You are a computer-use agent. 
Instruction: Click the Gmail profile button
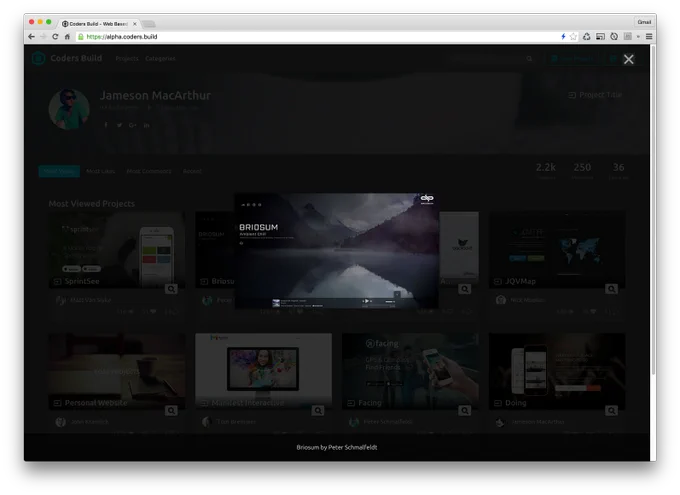(x=644, y=22)
